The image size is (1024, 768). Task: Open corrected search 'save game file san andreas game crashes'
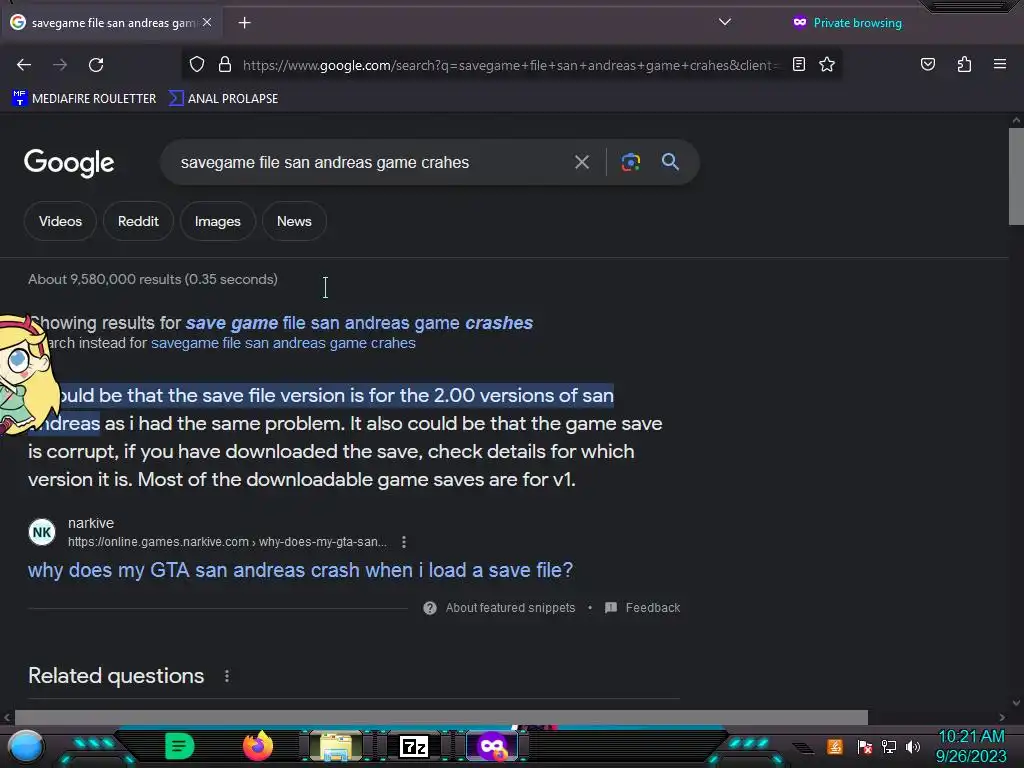(x=359, y=323)
